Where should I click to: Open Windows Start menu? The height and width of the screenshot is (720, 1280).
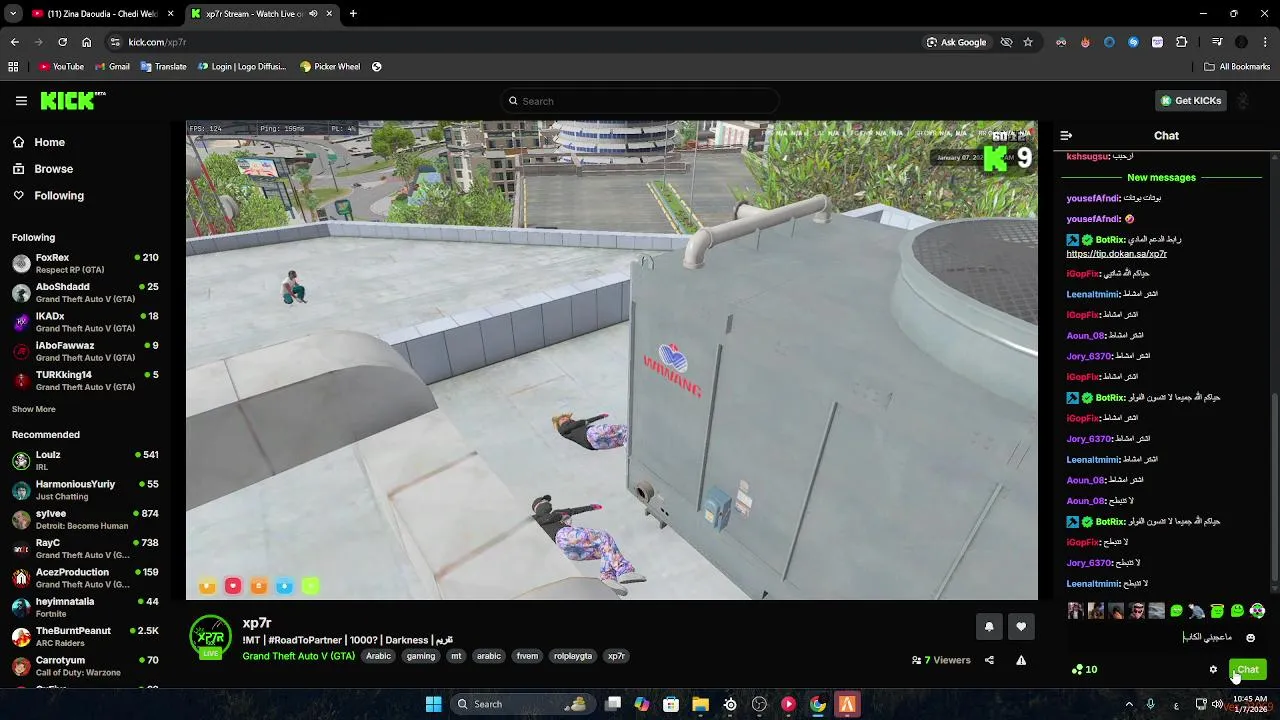click(x=434, y=704)
